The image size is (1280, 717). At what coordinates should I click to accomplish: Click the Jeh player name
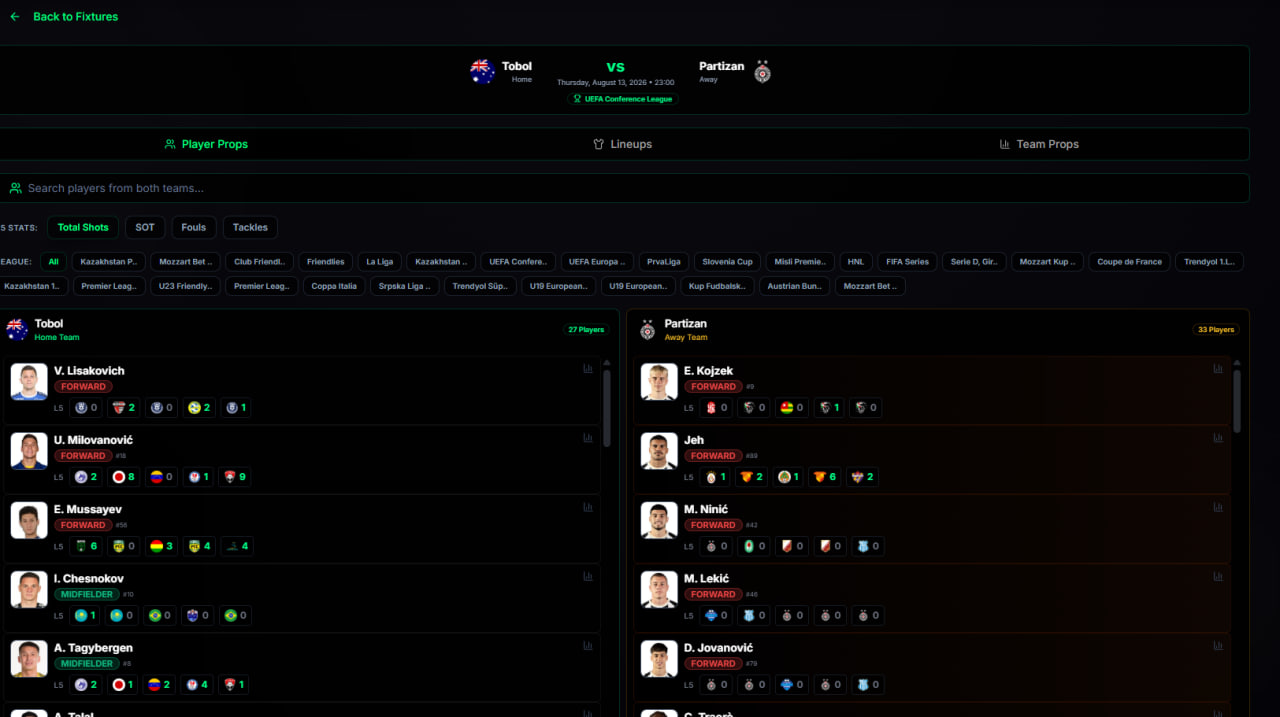click(694, 440)
